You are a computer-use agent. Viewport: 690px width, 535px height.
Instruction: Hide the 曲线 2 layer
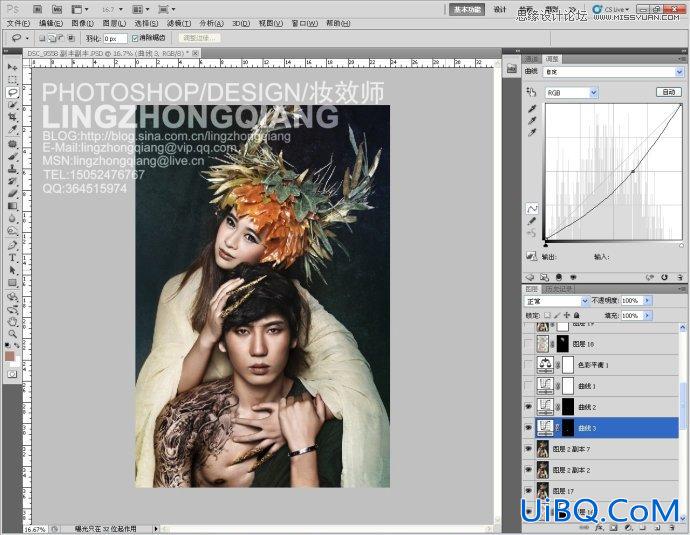[x=529, y=407]
